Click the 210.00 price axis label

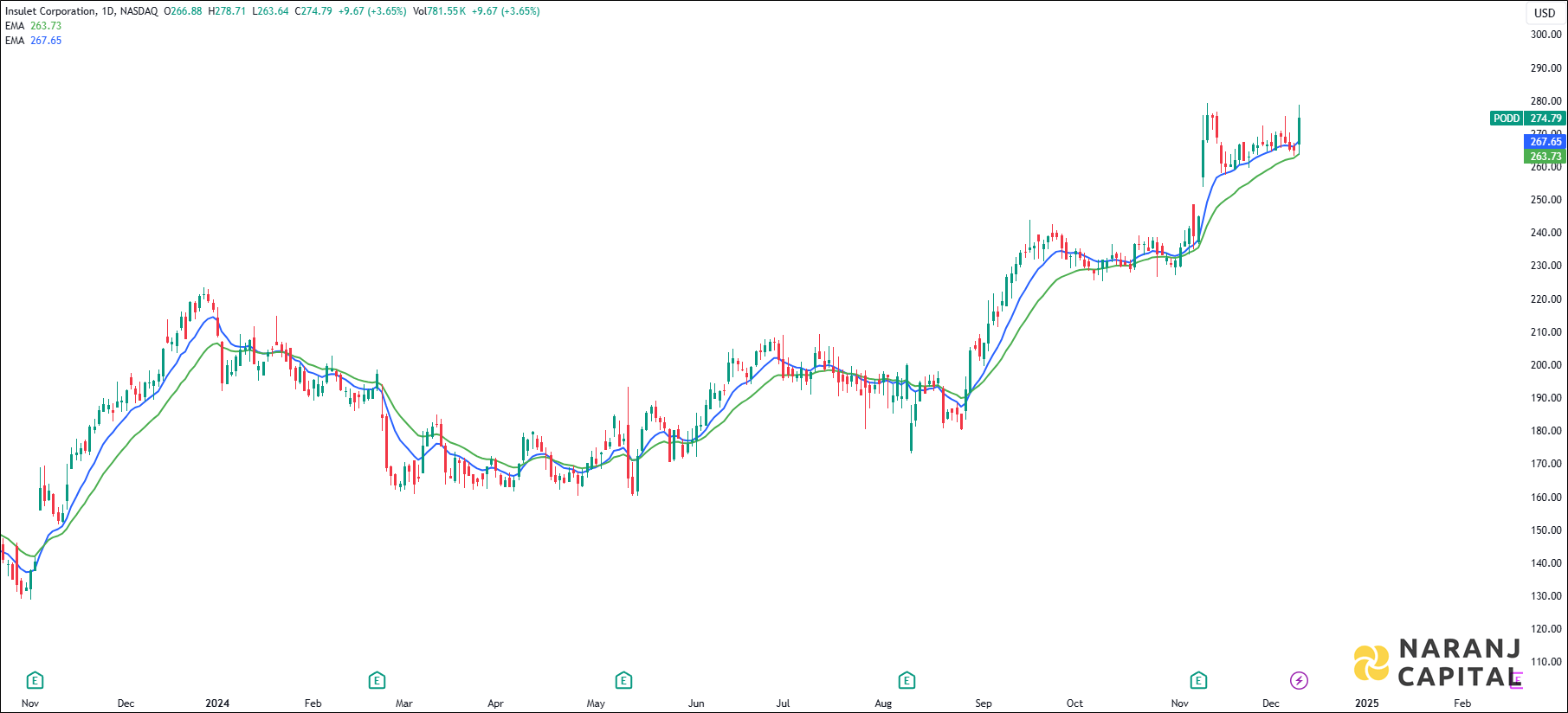click(x=1545, y=332)
